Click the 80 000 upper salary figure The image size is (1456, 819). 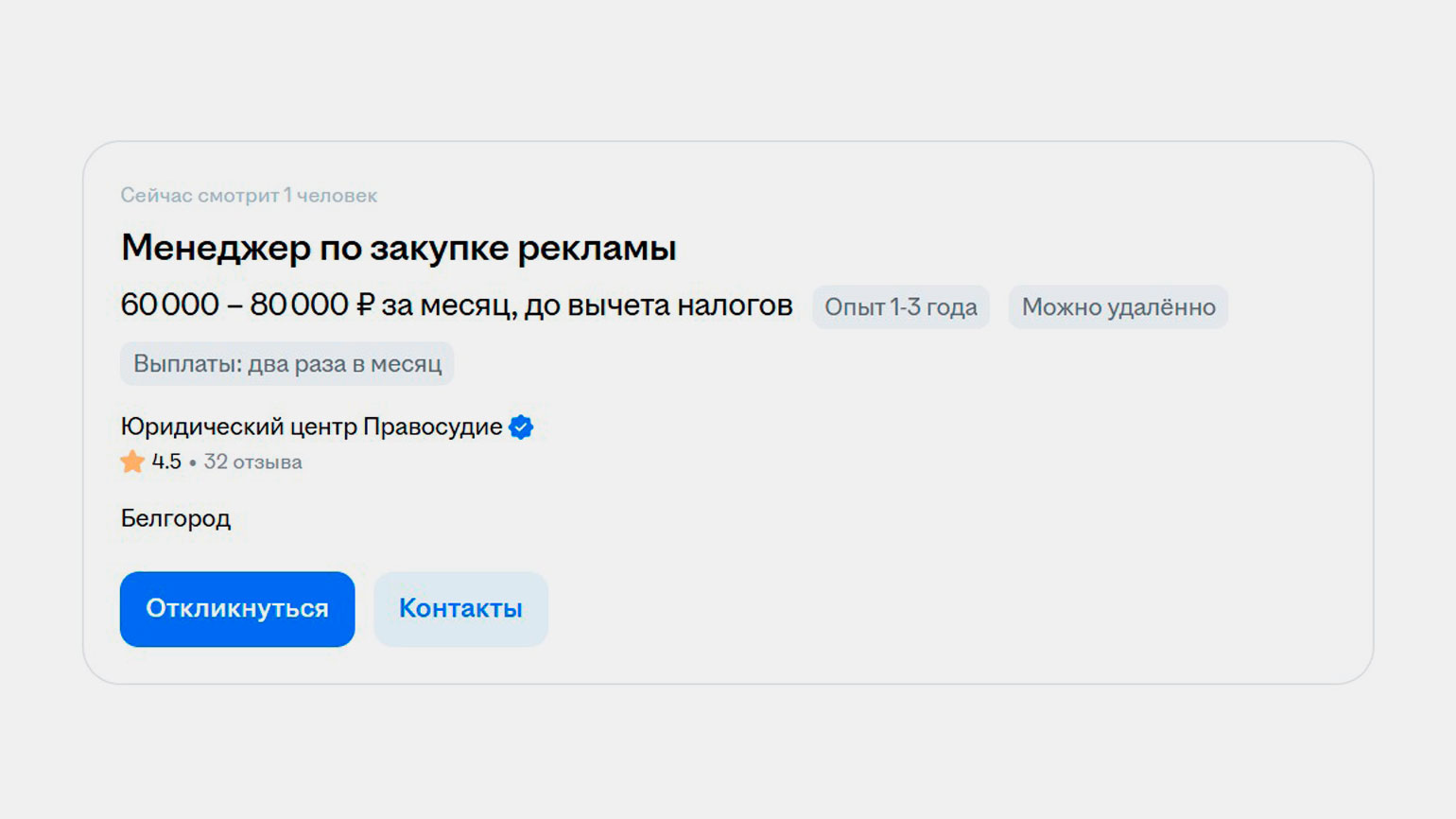click(299, 305)
